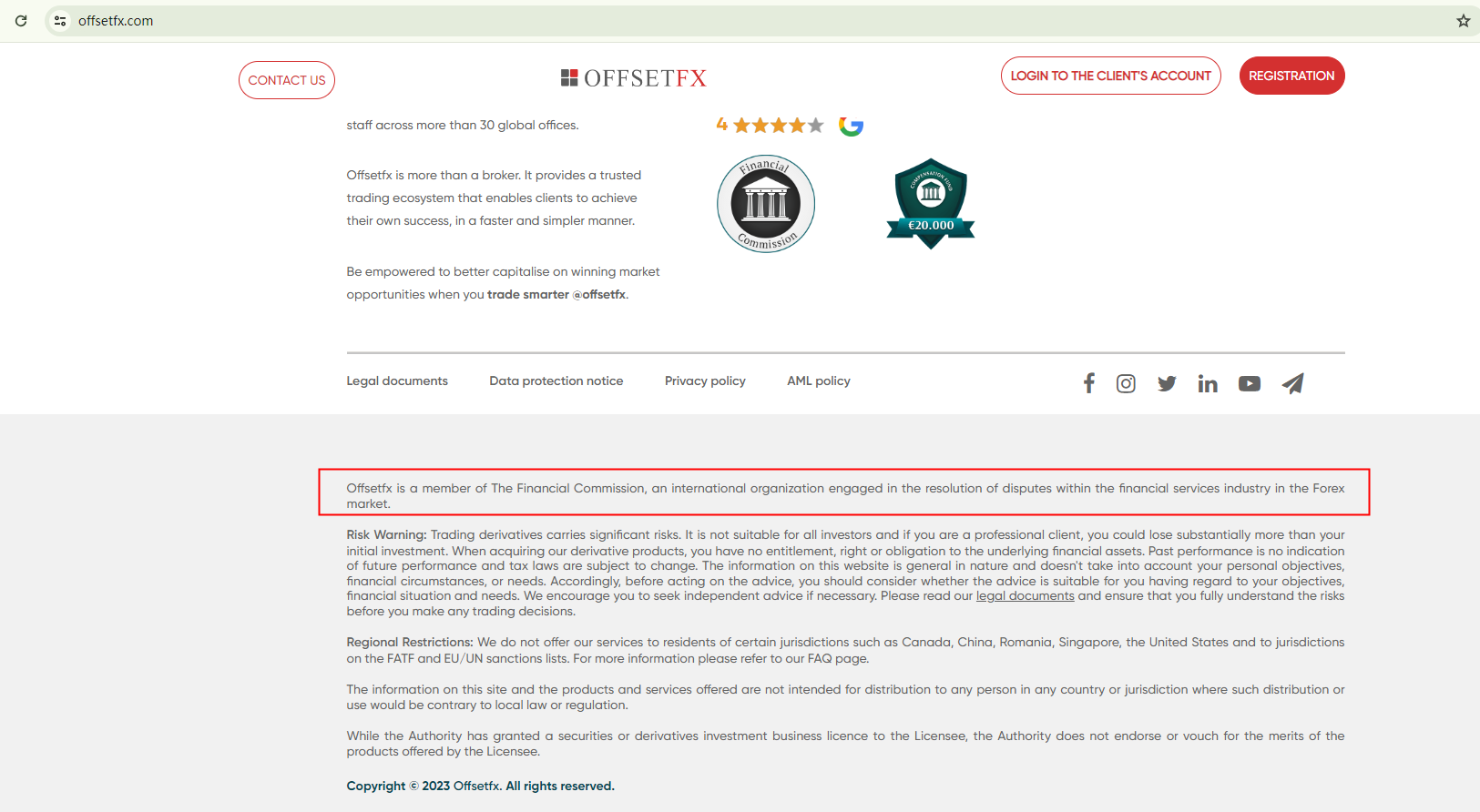Open the Privacy policy link
Screen dimensions: 1480x812
(x=705, y=381)
